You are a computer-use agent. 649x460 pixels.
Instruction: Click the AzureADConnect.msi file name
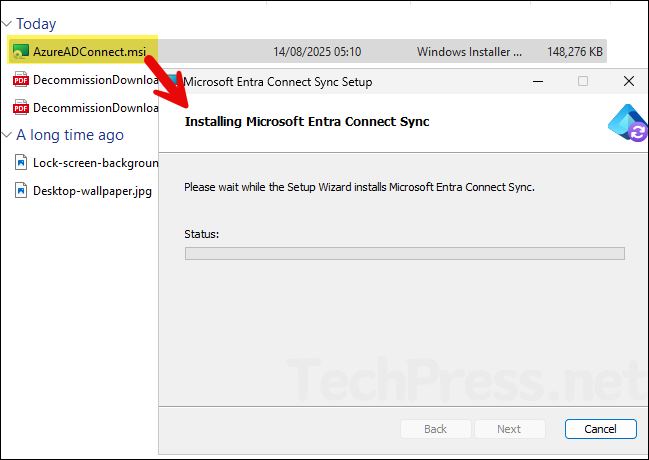89,52
